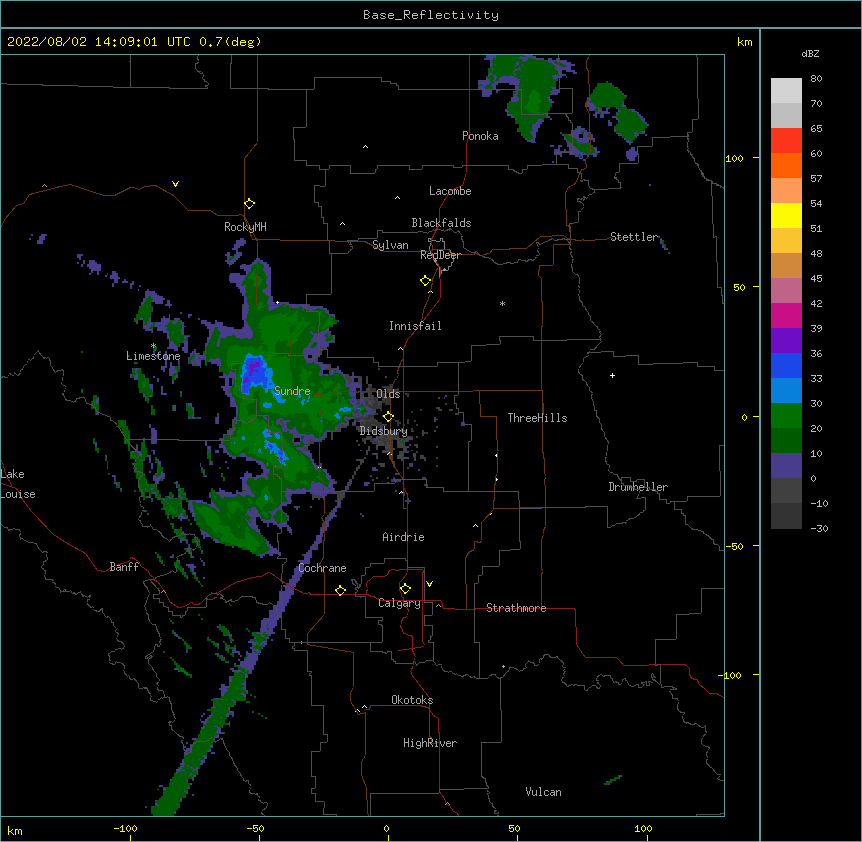Image resolution: width=862 pixels, height=842 pixels.
Task: Click the Base_Reflectivity title text
Action: pos(431,15)
